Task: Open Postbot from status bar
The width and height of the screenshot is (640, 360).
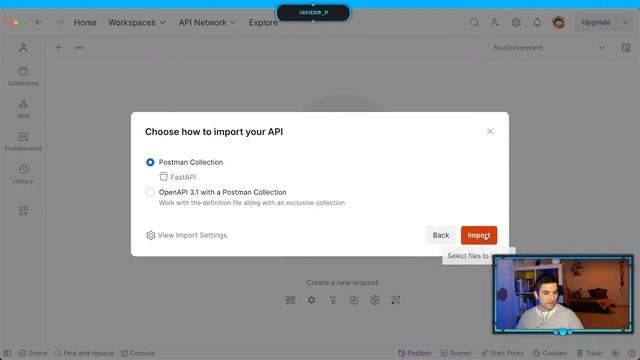Action: tap(415, 353)
